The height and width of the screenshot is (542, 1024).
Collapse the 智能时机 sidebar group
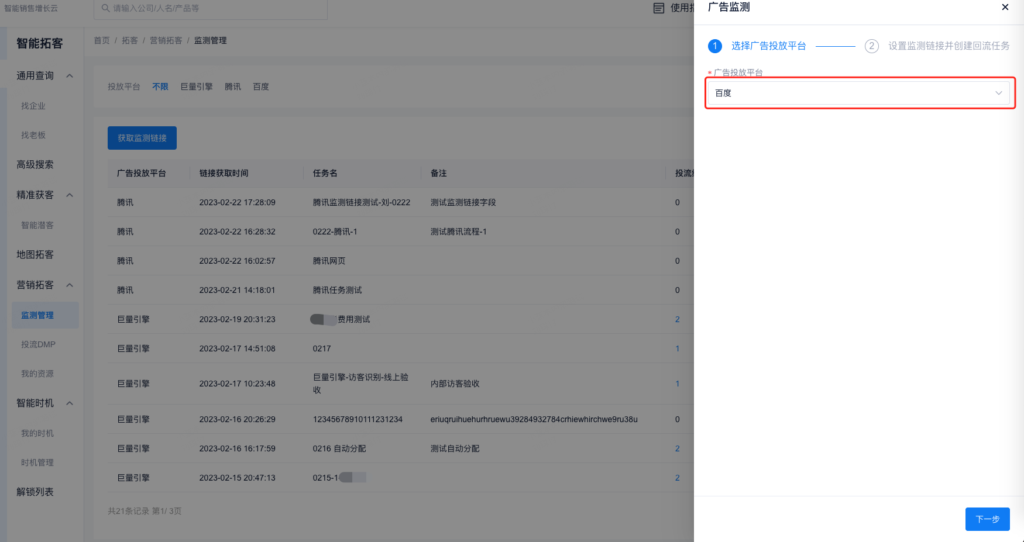point(70,403)
